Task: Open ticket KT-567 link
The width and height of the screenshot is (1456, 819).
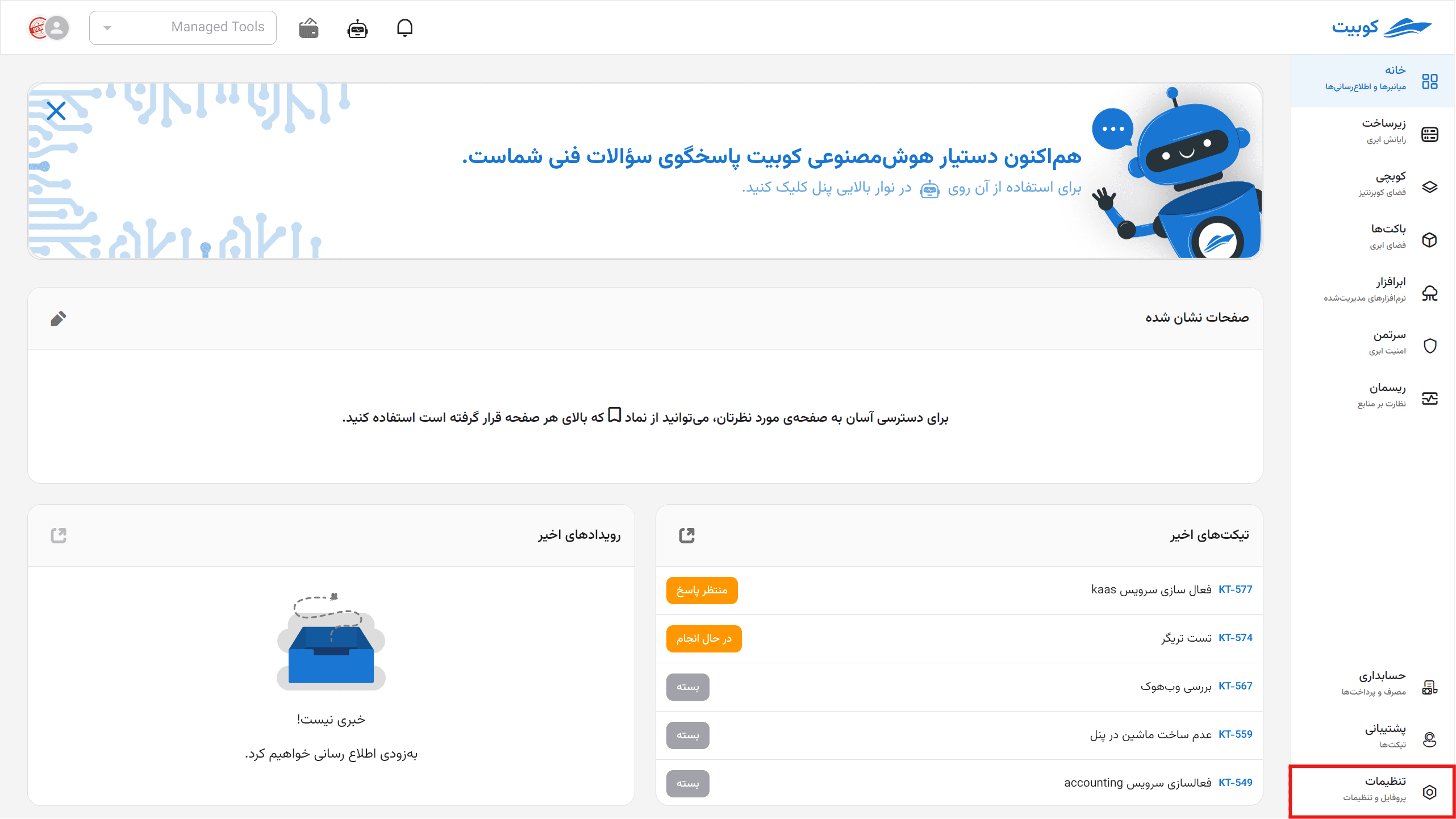Action: click(1235, 686)
